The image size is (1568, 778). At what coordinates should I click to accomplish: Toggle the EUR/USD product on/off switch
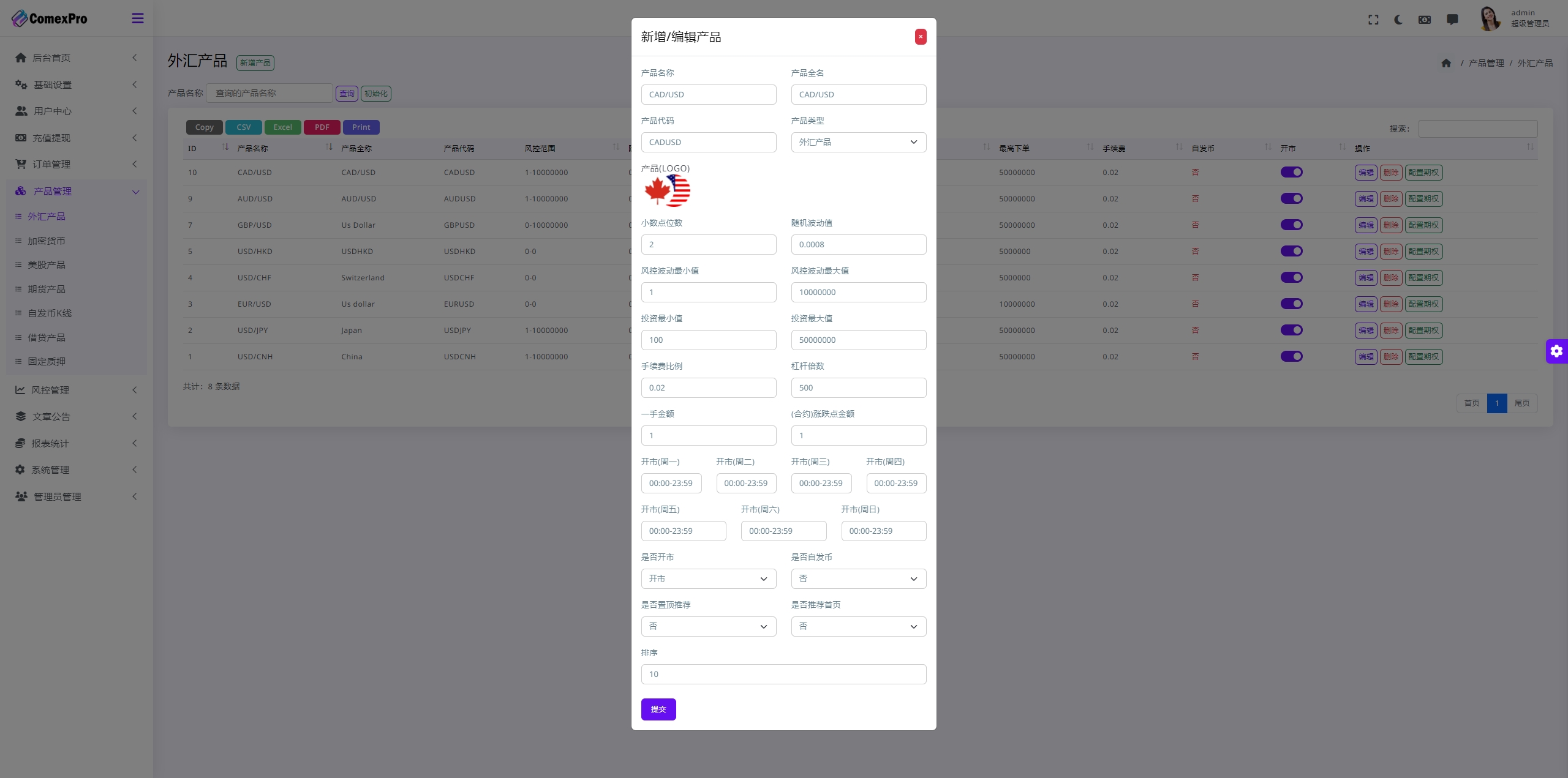pos(1291,304)
